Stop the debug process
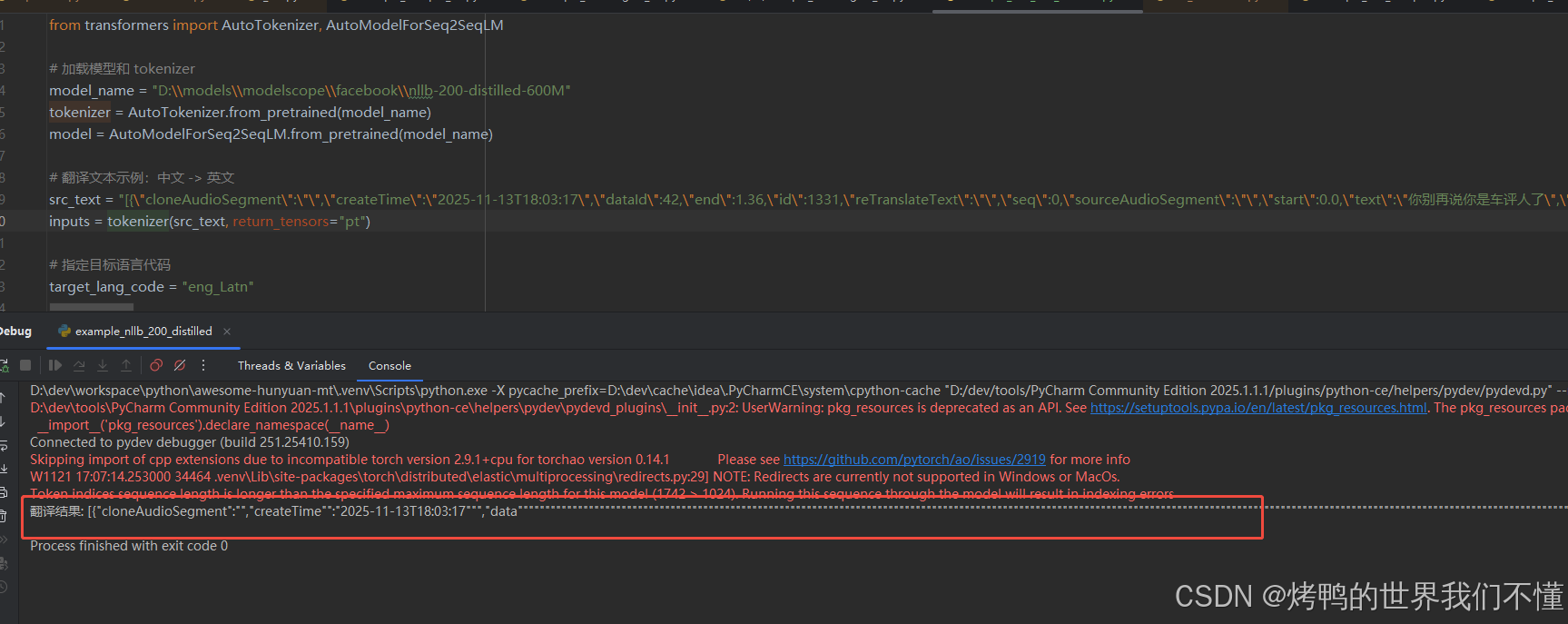Viewport: 1568px width, 624px height. point(25,365)
